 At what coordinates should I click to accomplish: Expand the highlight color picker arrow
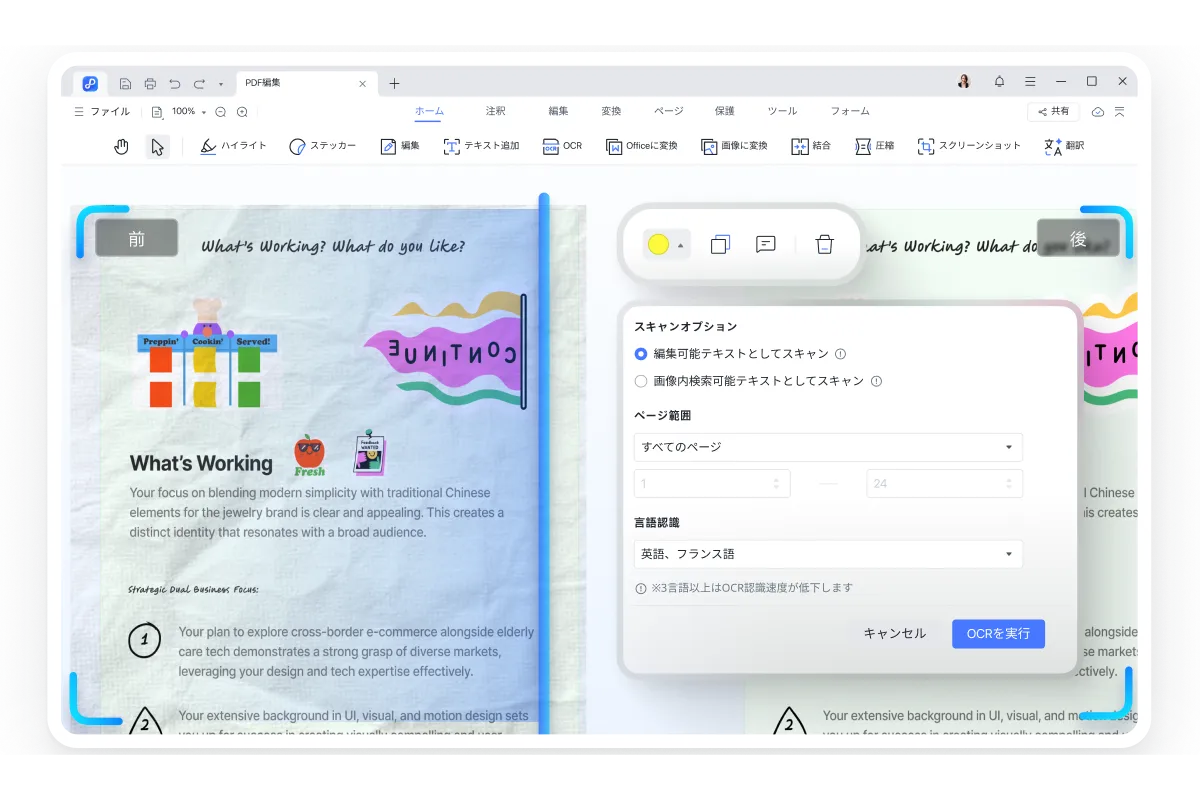(681, 245)
